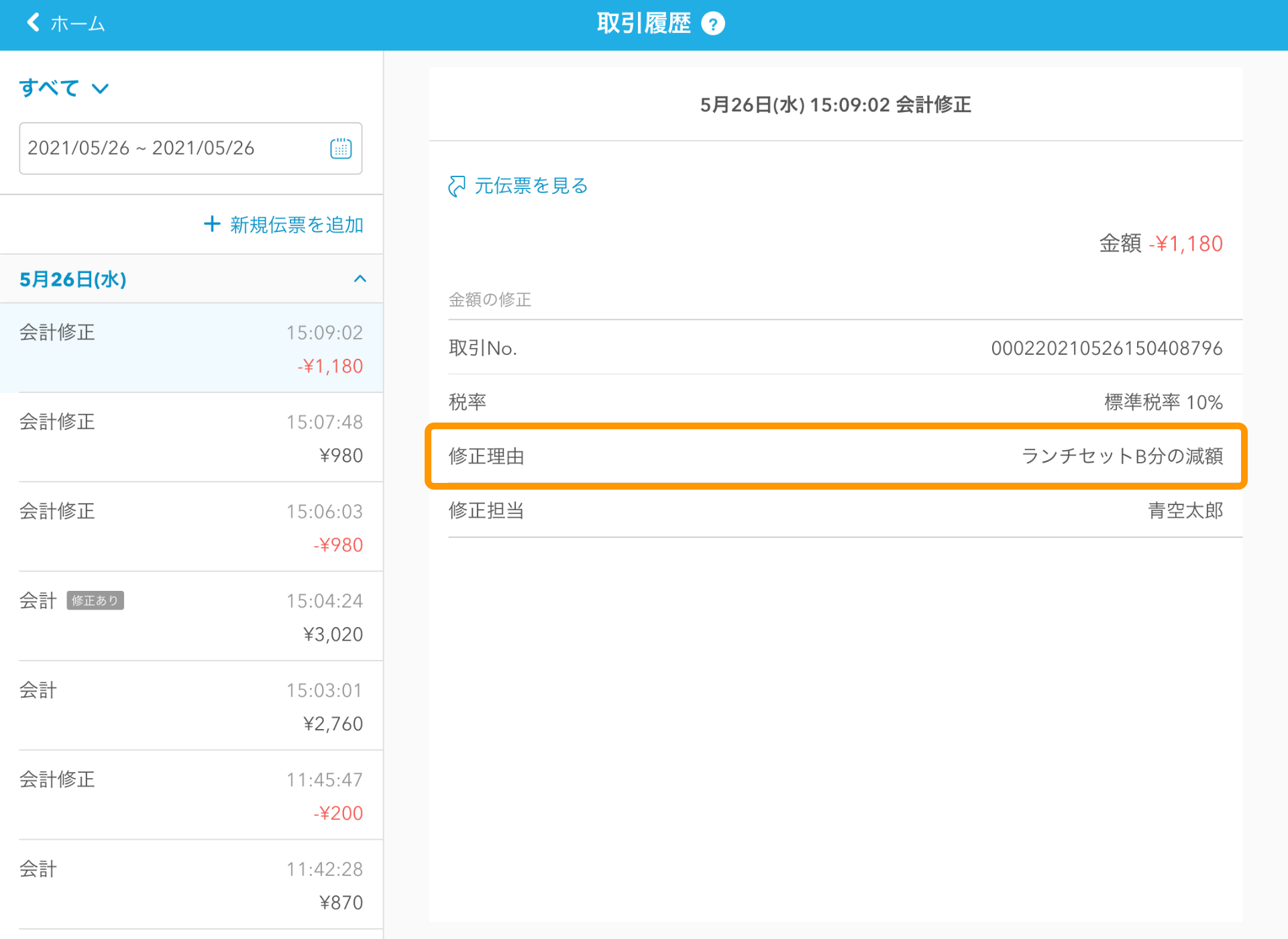Open the 元伝票を見る link
This screenshot has width=1288, height=939.
click(519, 186)
